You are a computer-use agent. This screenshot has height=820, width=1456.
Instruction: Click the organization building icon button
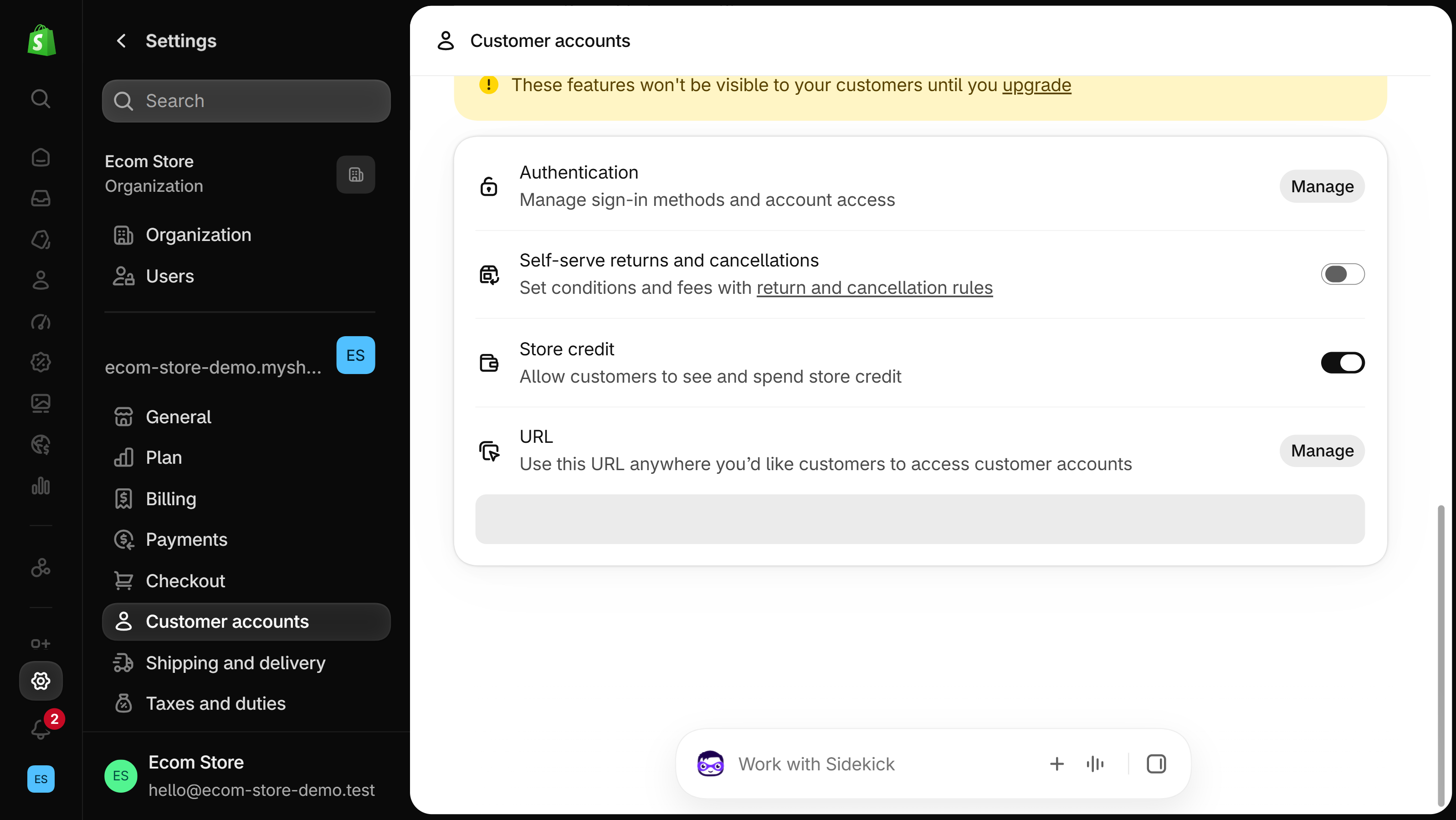coord(355,174)
